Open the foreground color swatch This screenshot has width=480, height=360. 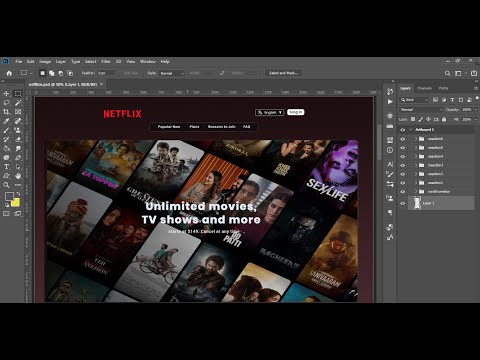coord(9,196)
